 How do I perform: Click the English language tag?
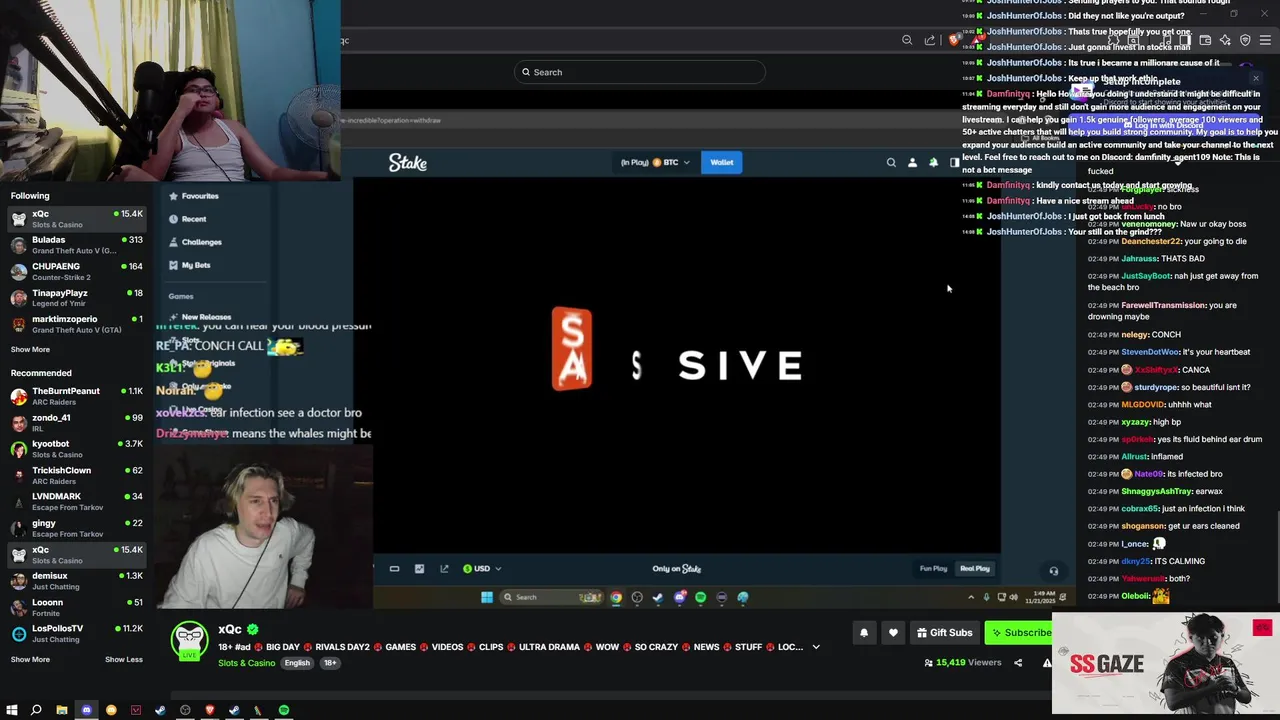pos(297,663)
